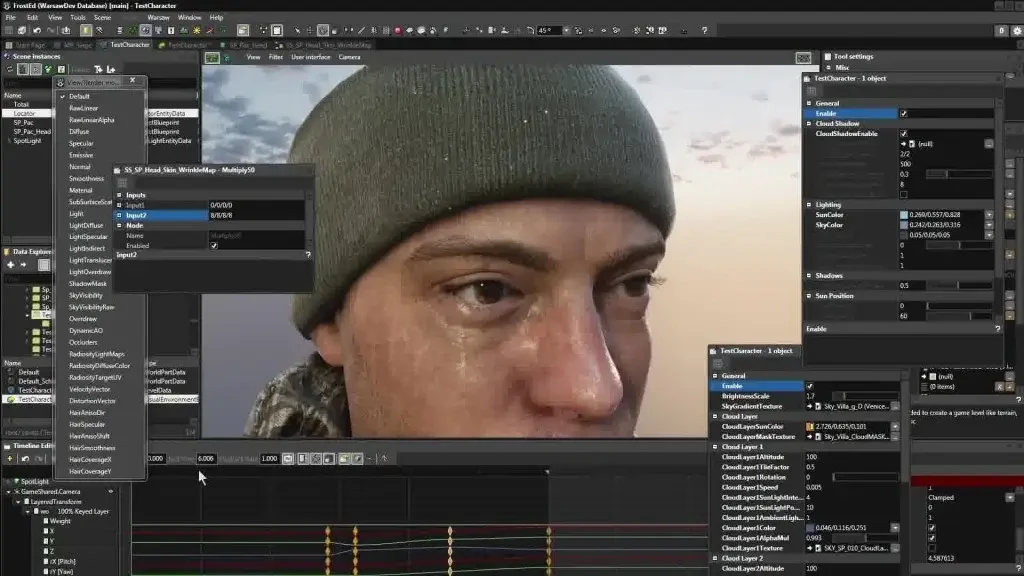Screen dimensions: 1024x576
Task: Click the yellow sun icon on the main toolbar
Action: (196, 33)
